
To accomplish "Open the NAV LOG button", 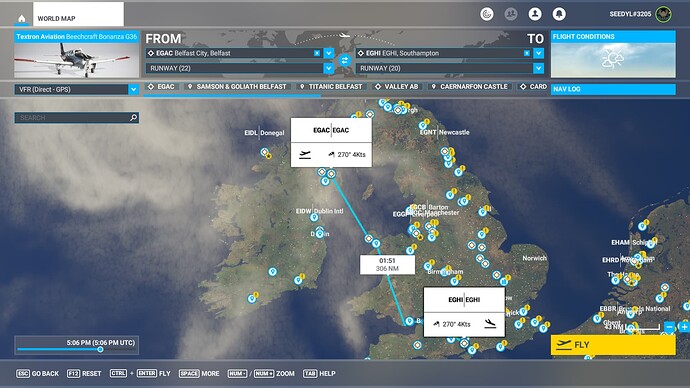I will pos(613,89).
